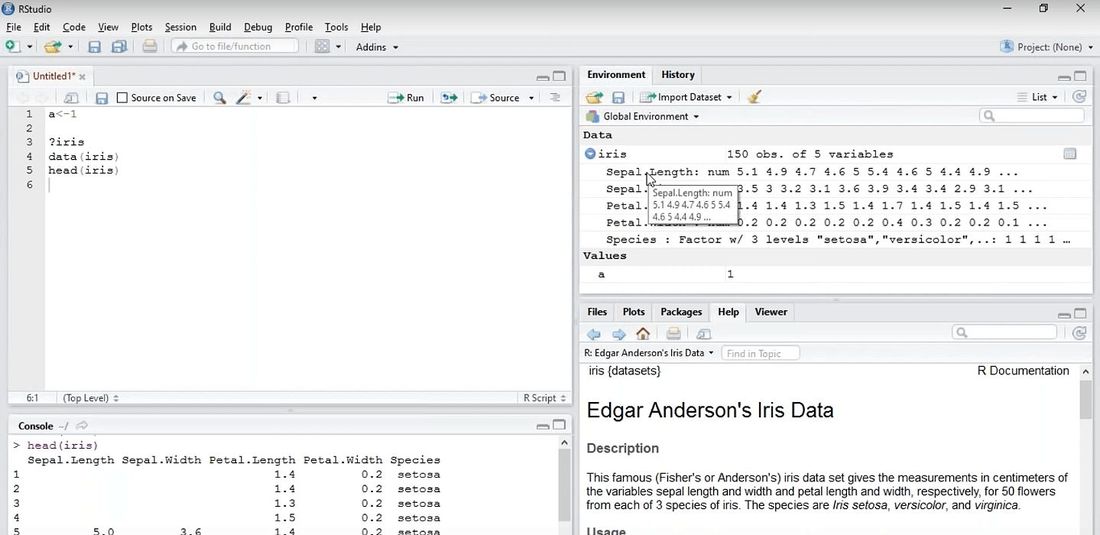Switch to the Packages tab

click(680, 311)
